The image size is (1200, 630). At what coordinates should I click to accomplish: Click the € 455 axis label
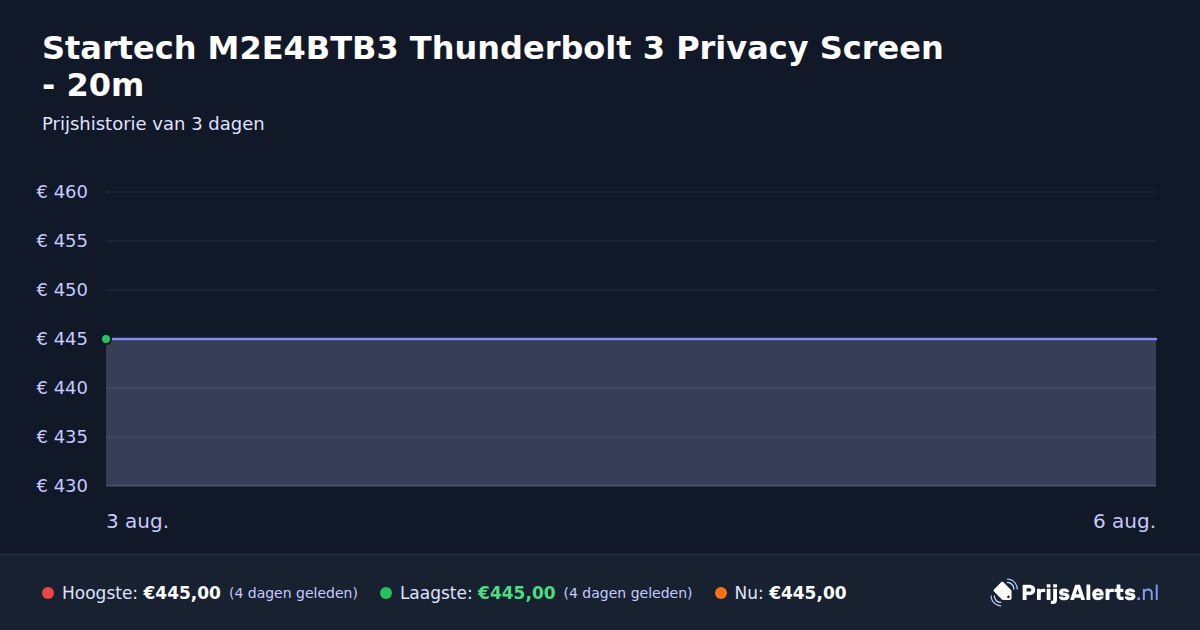[x=62, y=241]
